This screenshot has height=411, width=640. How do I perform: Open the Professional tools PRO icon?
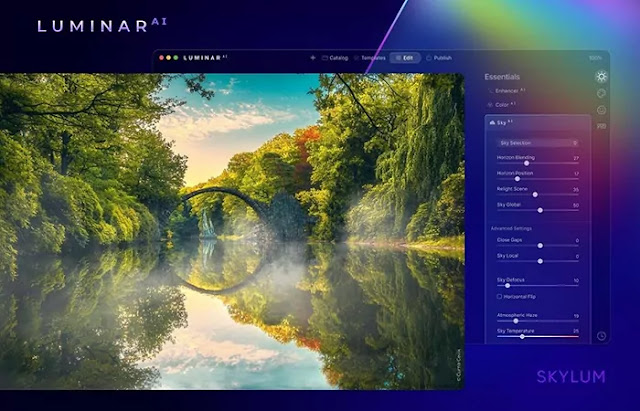click(601, 126)
